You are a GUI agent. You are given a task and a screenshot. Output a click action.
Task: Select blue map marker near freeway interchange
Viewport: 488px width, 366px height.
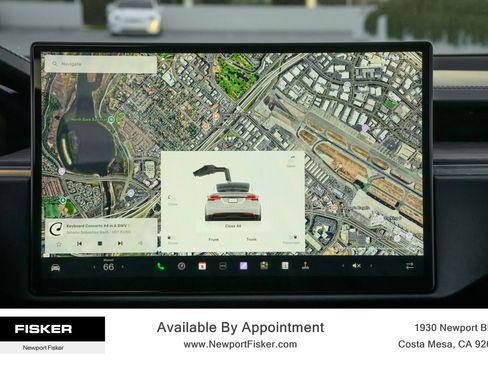[x=131, y=193]
